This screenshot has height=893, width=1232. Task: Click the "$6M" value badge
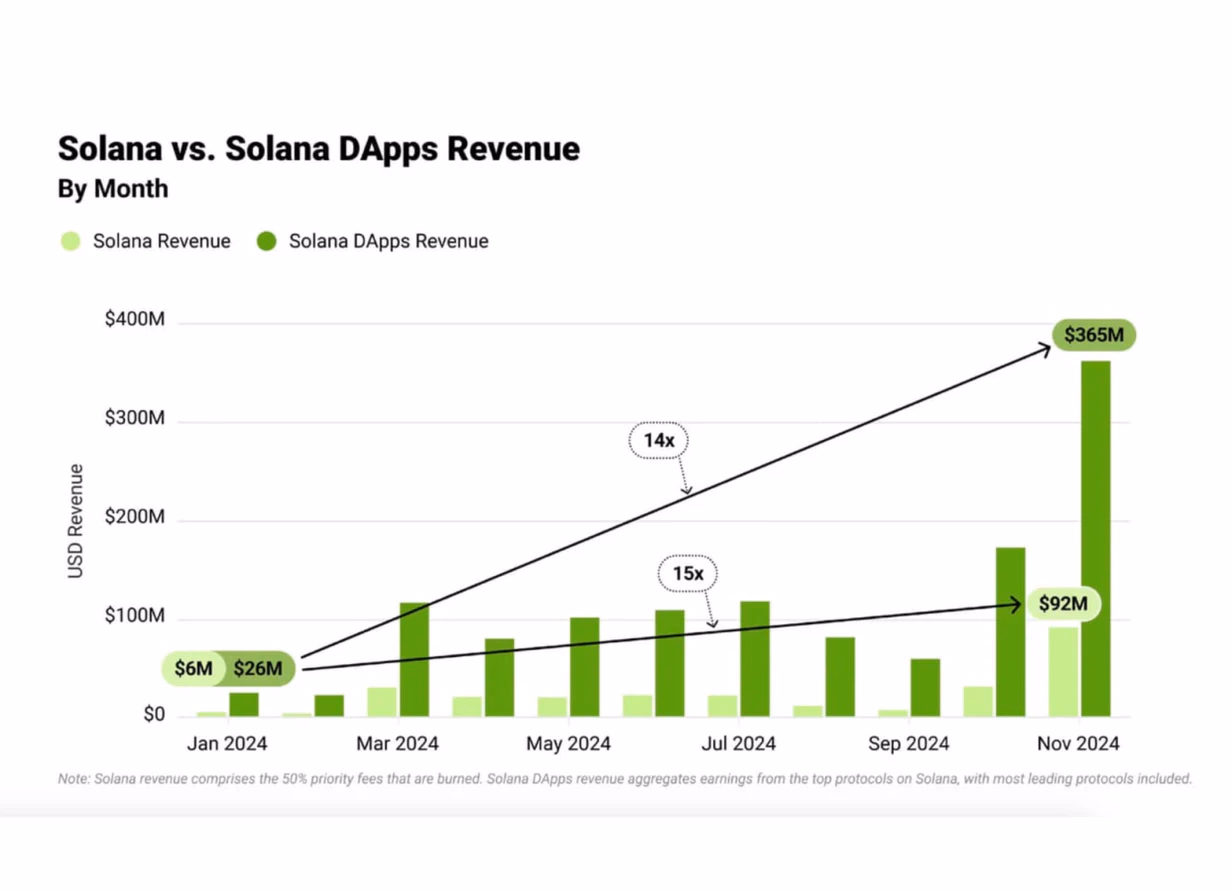coord(193,669)
